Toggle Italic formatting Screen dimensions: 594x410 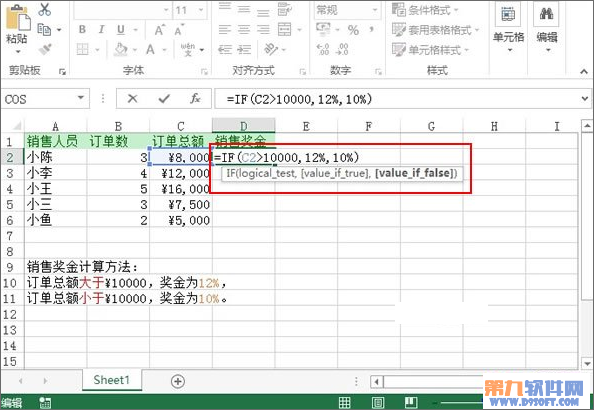coord(101,30)
